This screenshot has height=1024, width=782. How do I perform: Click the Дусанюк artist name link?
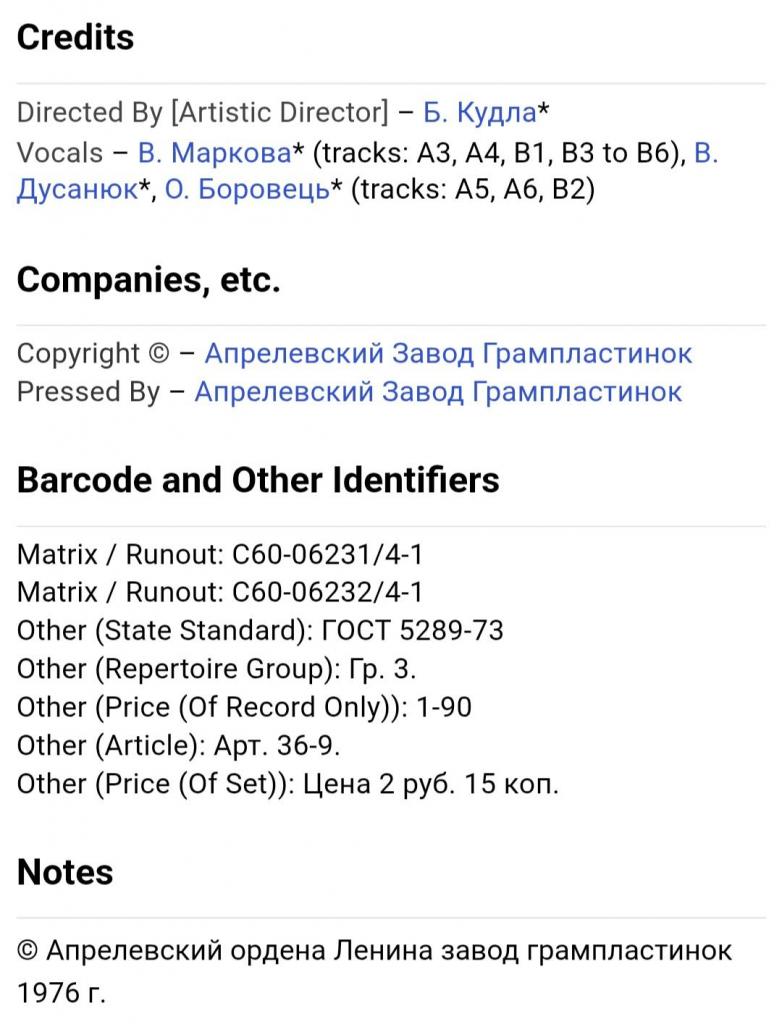pos(77,190)
